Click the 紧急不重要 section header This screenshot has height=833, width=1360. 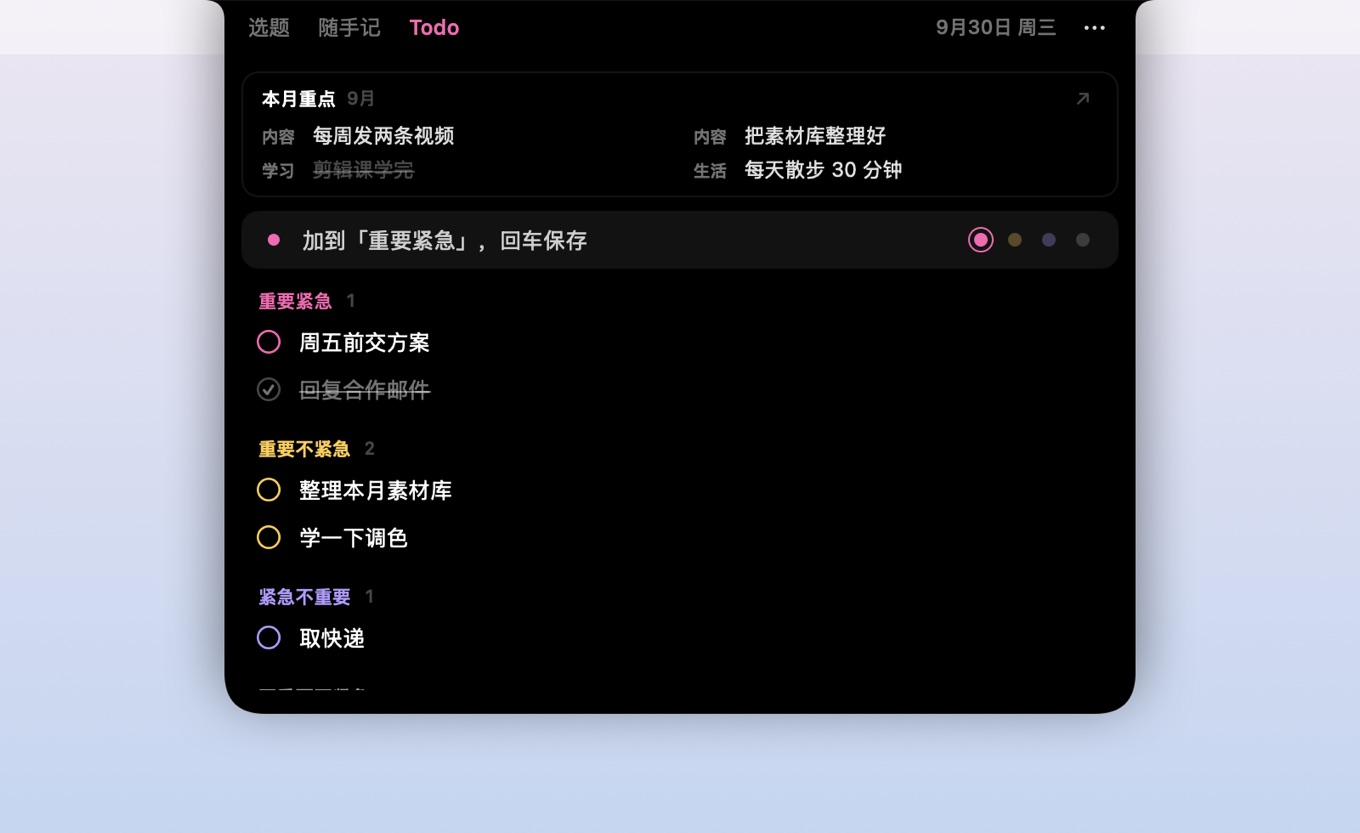pyautogui.click(x=304, y=597)
